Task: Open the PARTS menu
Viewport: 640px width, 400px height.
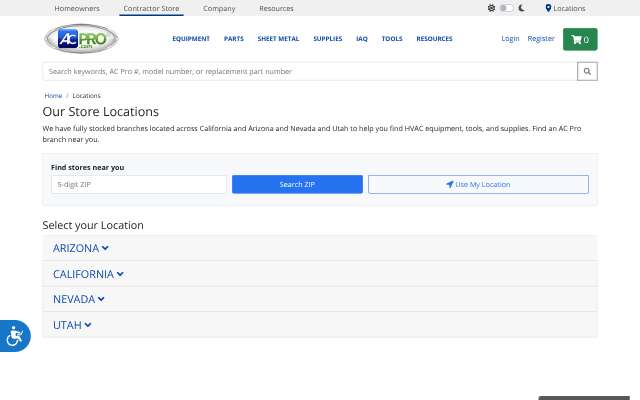Action: point(234,39)
